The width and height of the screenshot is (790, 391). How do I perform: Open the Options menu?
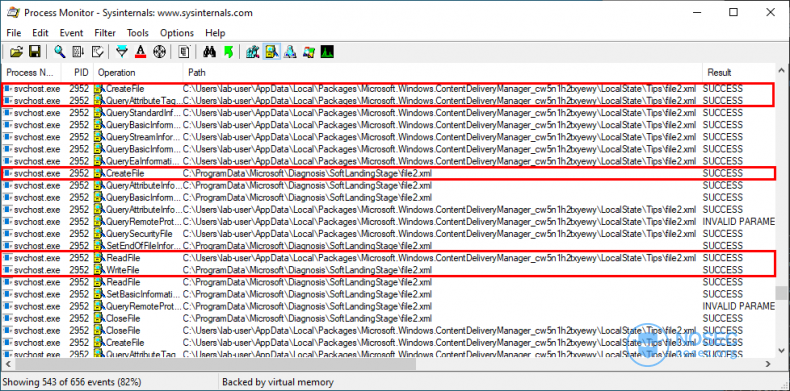click(x=177, y=33)
